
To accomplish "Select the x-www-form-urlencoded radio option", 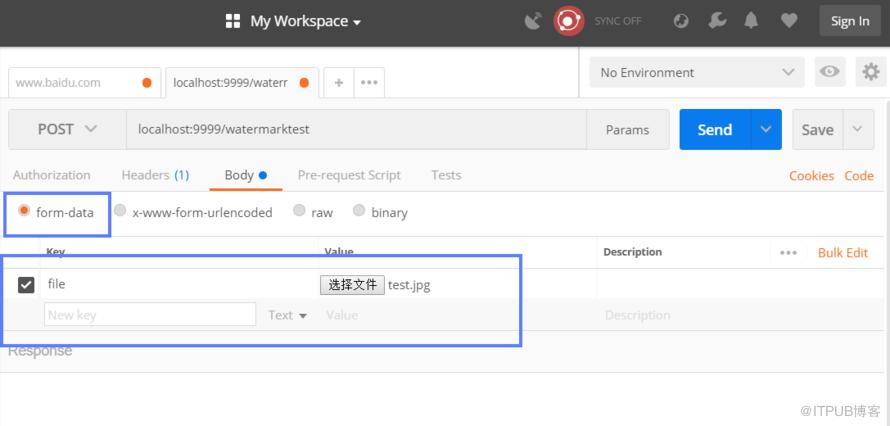I will click(120, 211).
